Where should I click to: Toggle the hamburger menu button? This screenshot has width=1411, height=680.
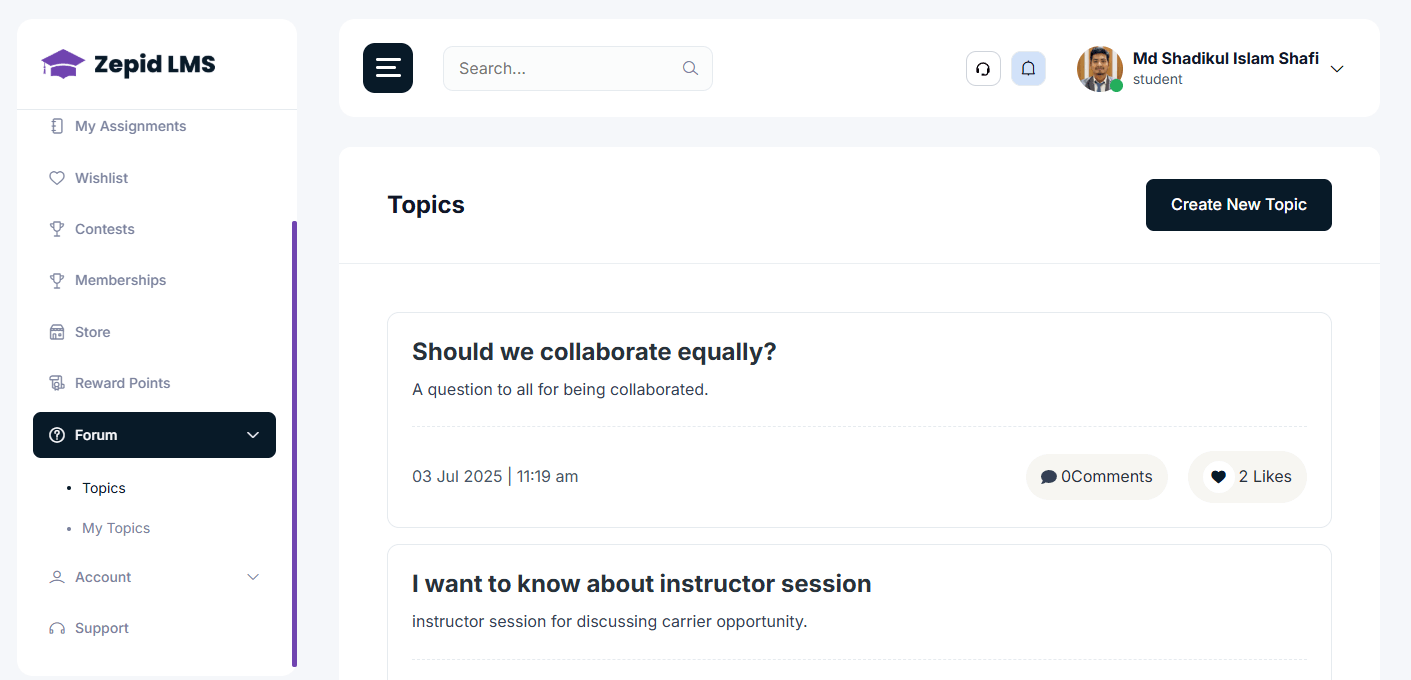(388, 68)
